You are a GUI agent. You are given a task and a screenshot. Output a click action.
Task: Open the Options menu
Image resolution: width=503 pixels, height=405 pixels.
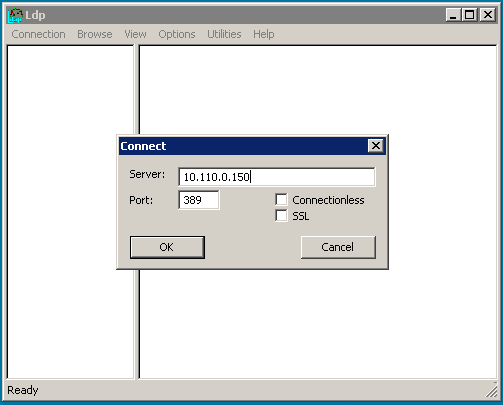click(x=177, y=34)
